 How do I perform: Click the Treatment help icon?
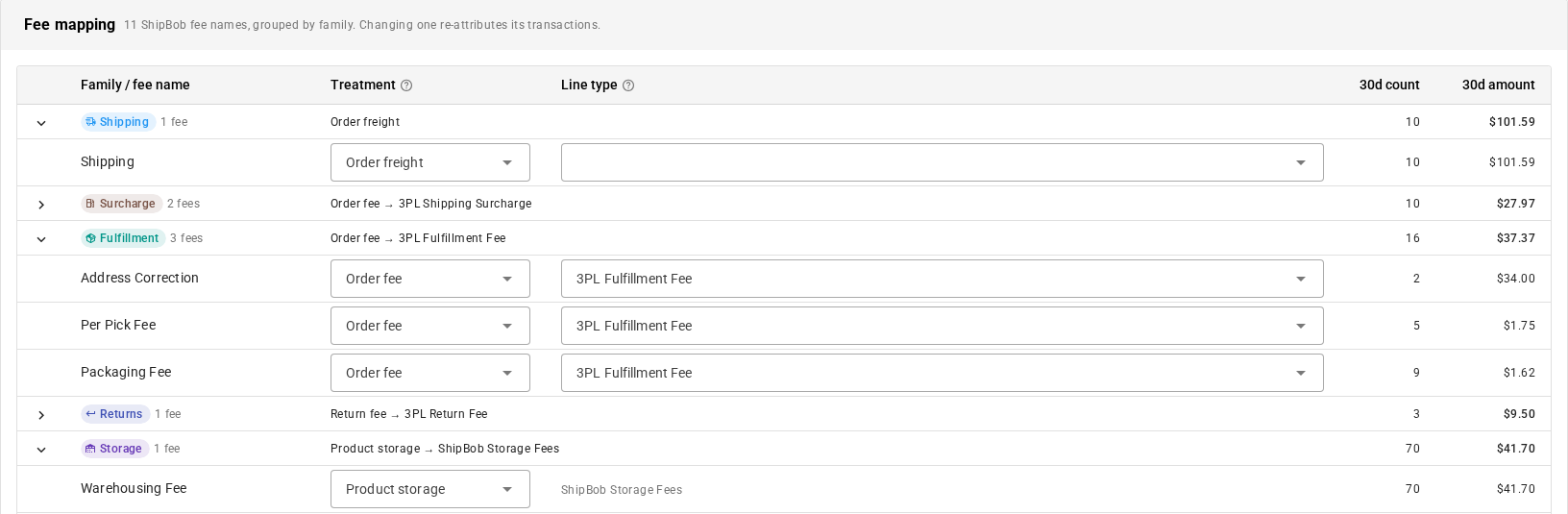406,86
